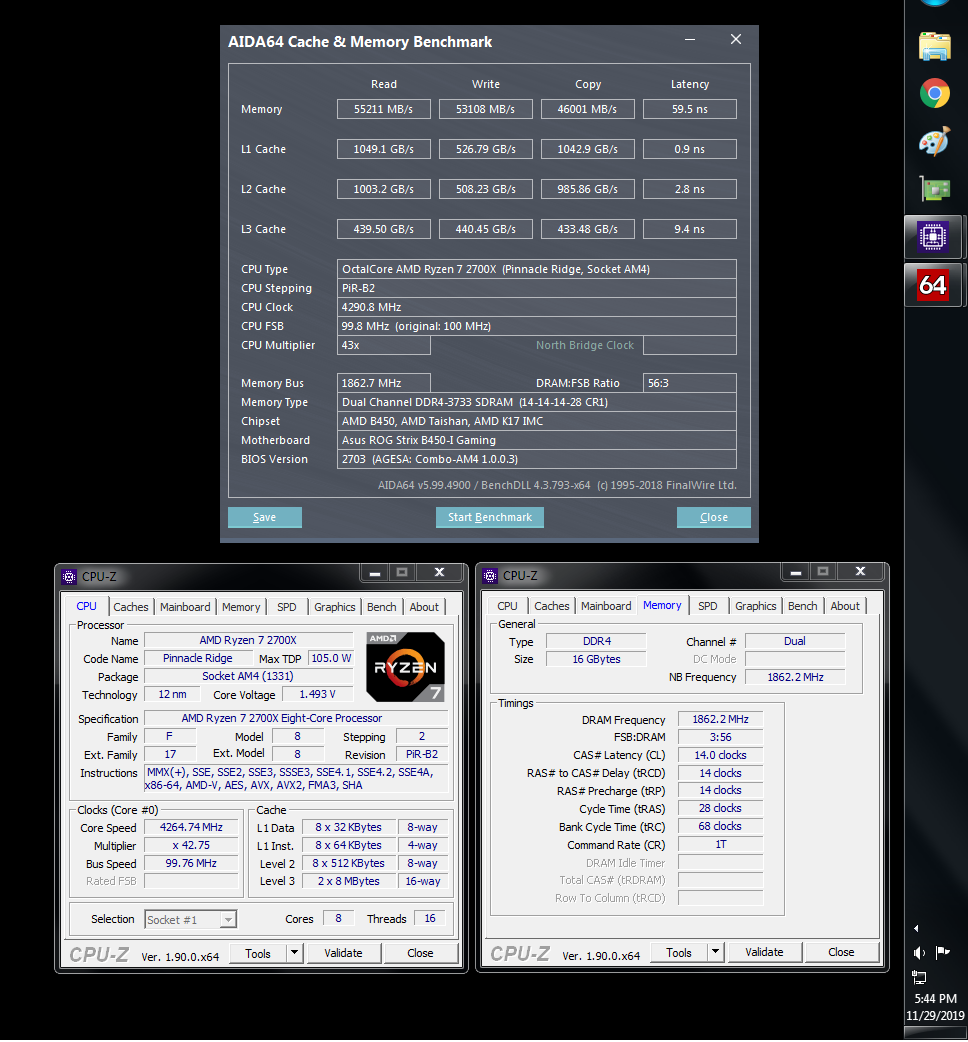The width and height of the screenshot is (968, 1042).
Task: Open the Graphics tab in right CPU-Z window
Action: click(756, 606)
